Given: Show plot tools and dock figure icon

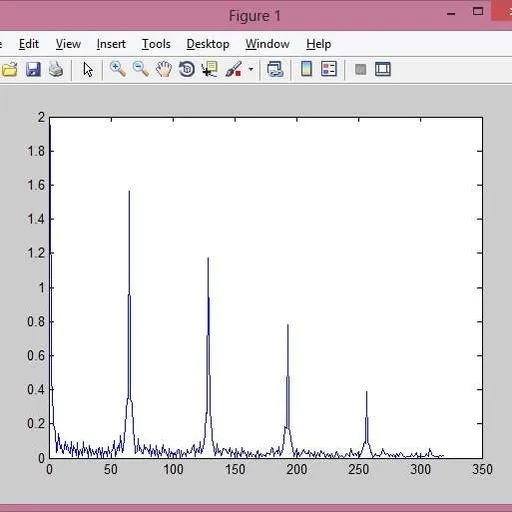Looking at the screenshot, I should (x=383, y=69).
